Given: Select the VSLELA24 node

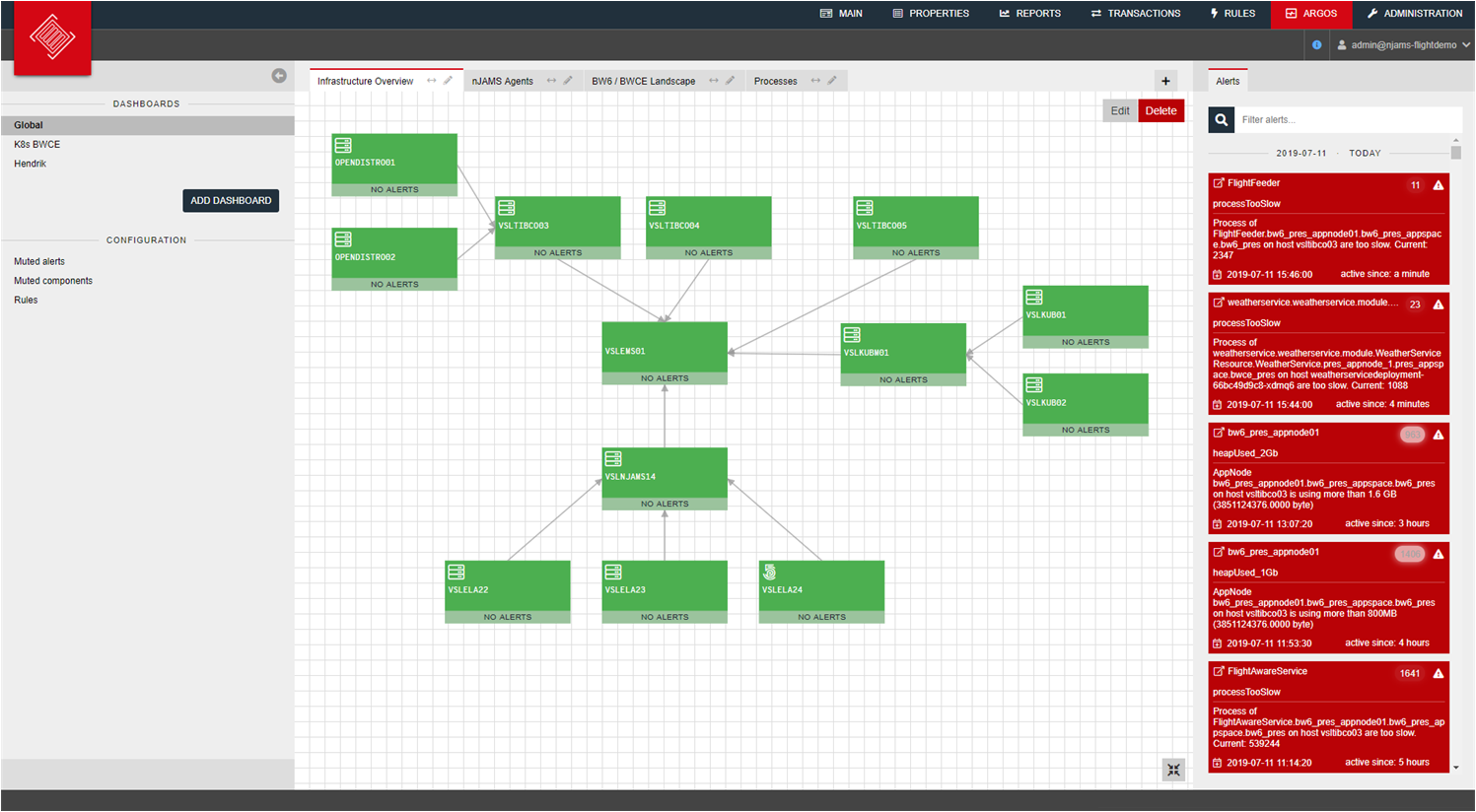Looking at the screenshot, I should click(821, 592).
